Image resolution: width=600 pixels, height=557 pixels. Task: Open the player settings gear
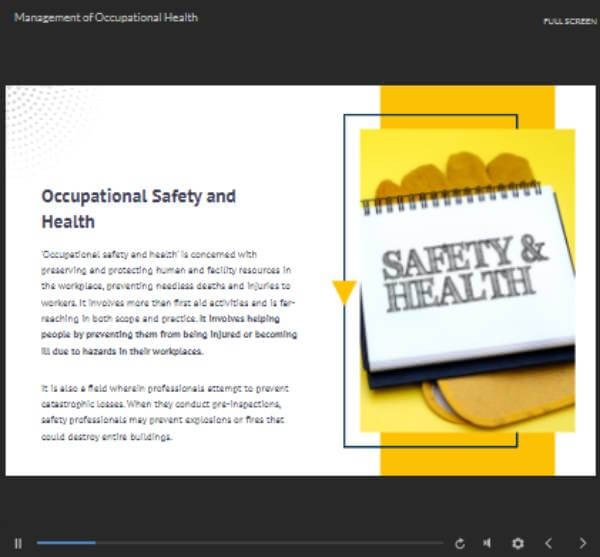tap(517, 543)
